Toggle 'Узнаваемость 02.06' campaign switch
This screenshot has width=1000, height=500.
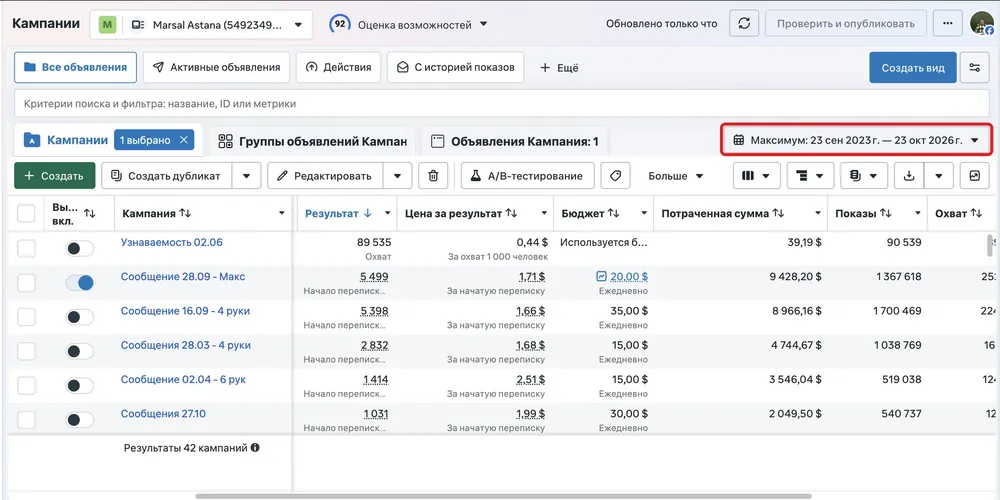80,249
